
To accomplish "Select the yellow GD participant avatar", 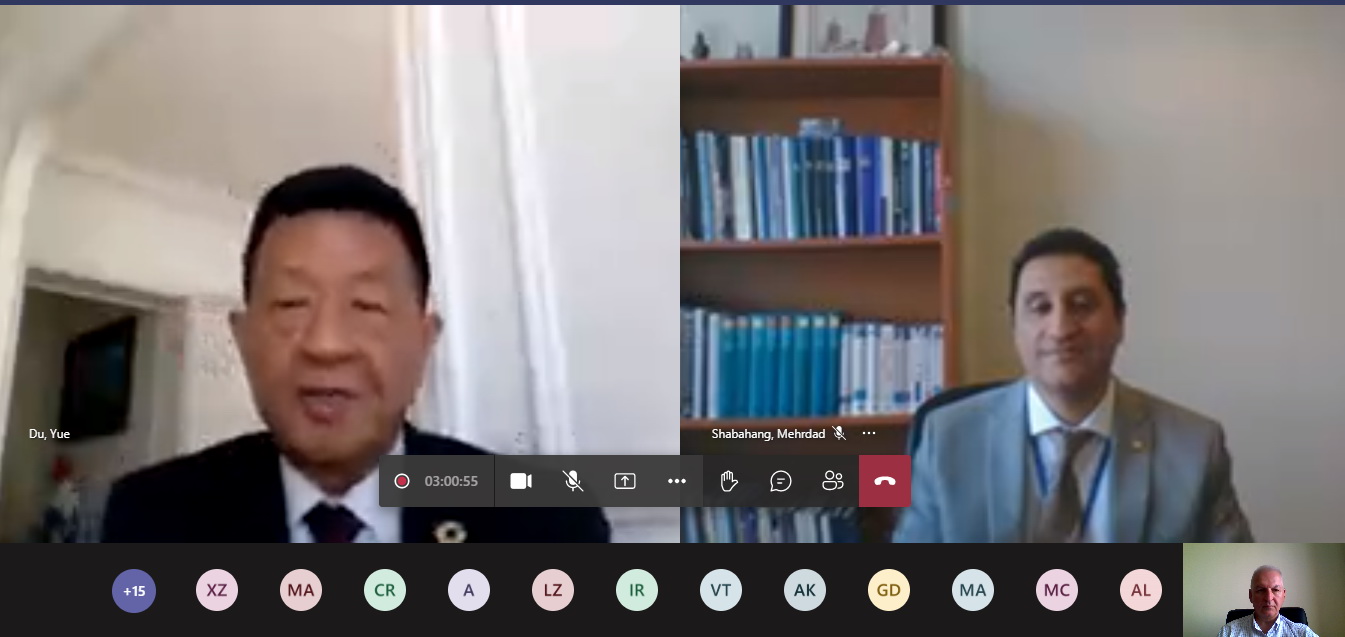I will coord(890,590).
